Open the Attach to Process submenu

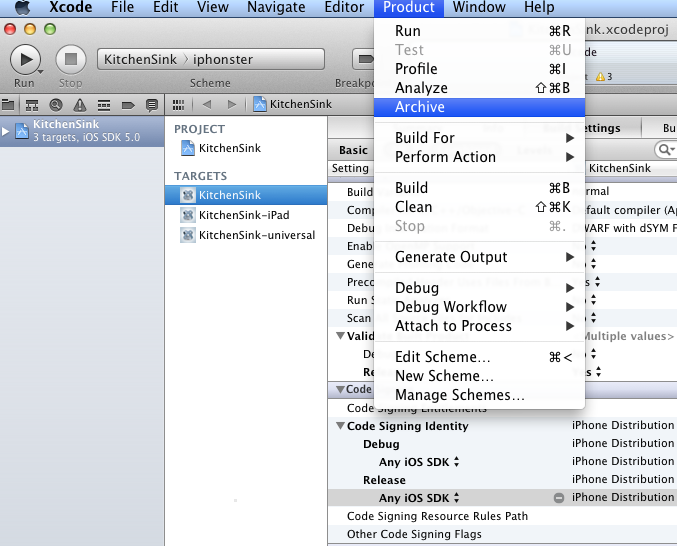point(479,326)
